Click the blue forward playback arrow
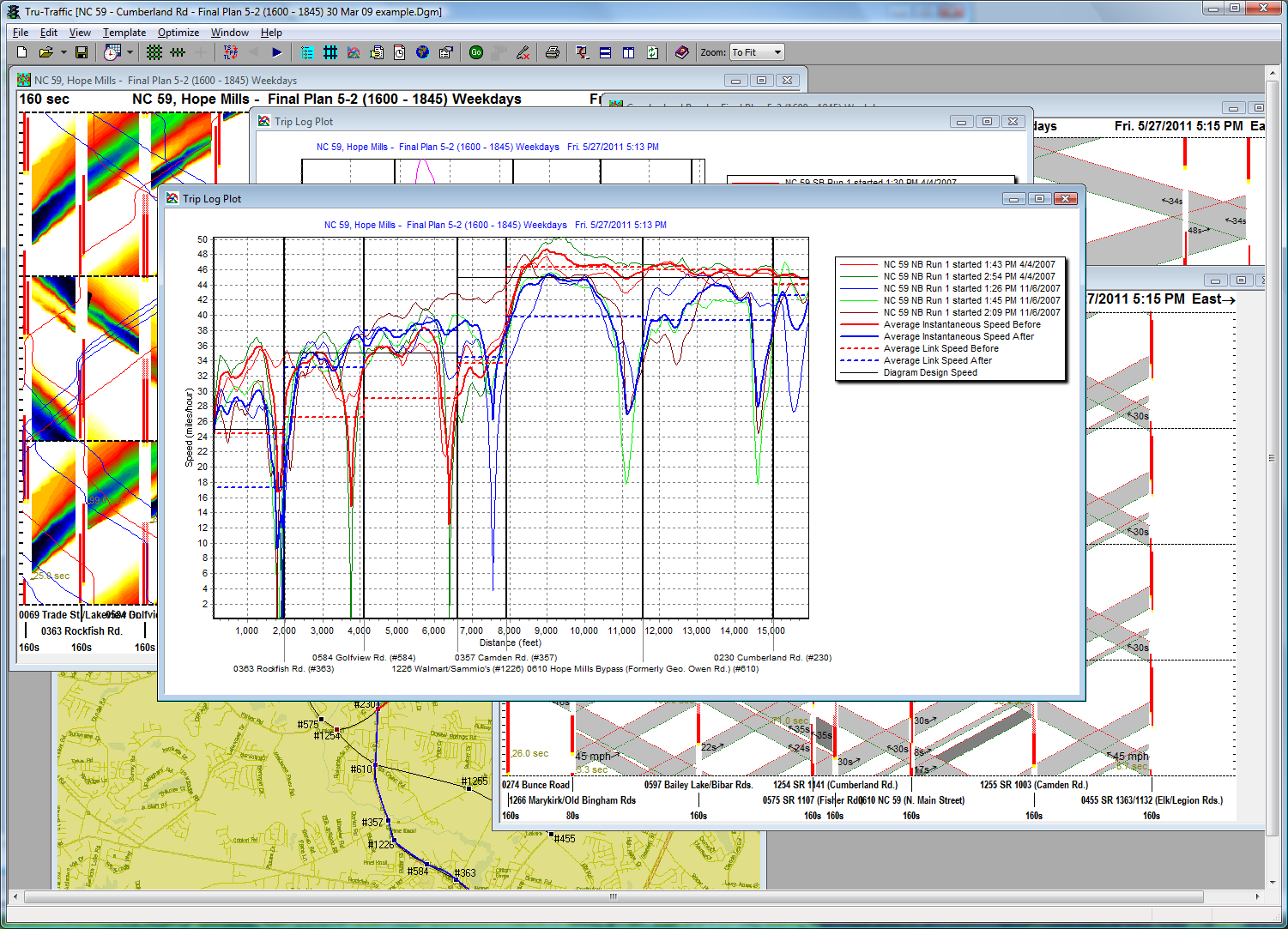 [x=276, y=52]
